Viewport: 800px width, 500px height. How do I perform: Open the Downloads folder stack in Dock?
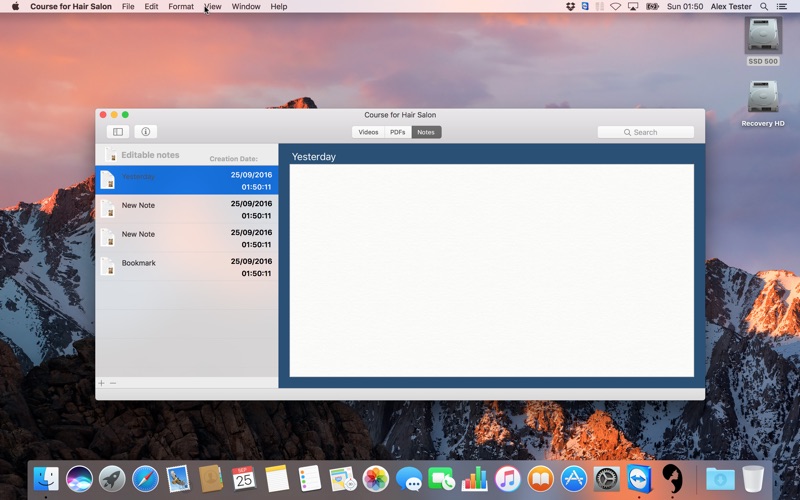point(720,479)
